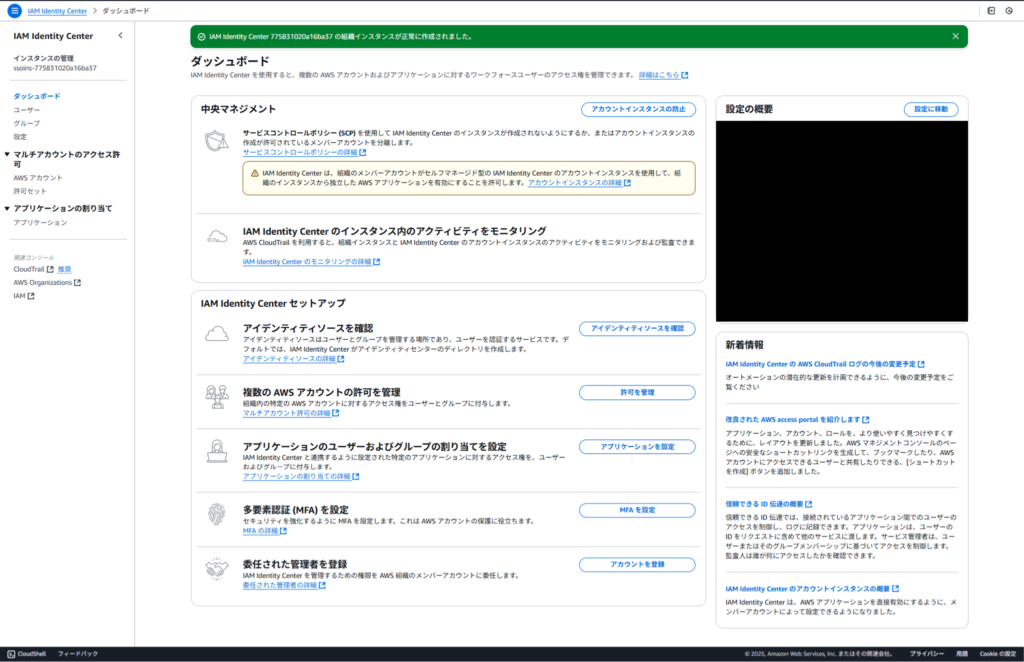Open マルチアカウント許可の詳細 link
This screenshot has width=1024, height=662.
291,413
